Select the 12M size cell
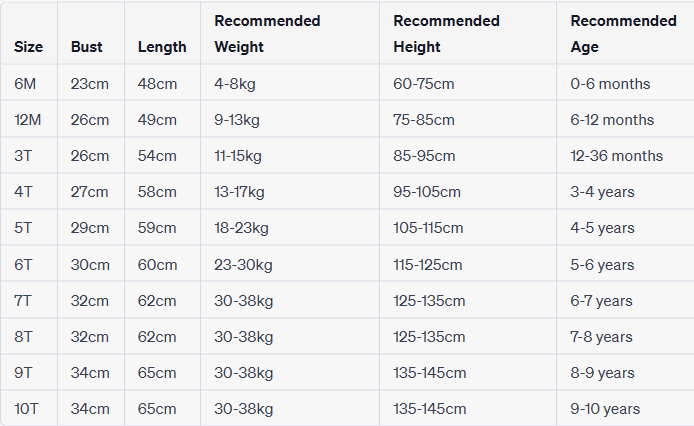 tap(29, 120)
